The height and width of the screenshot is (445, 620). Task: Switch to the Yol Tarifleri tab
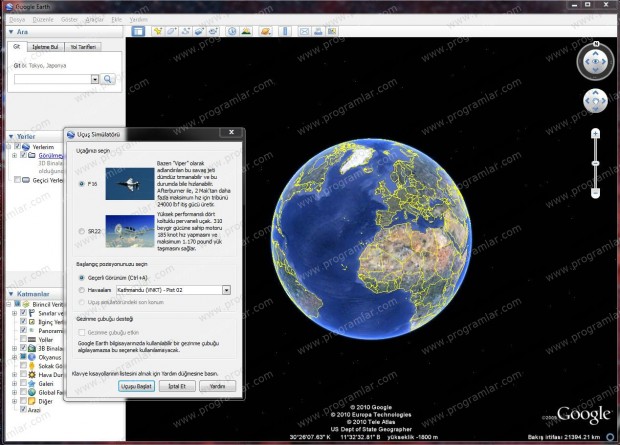click(x=83, y=47)
